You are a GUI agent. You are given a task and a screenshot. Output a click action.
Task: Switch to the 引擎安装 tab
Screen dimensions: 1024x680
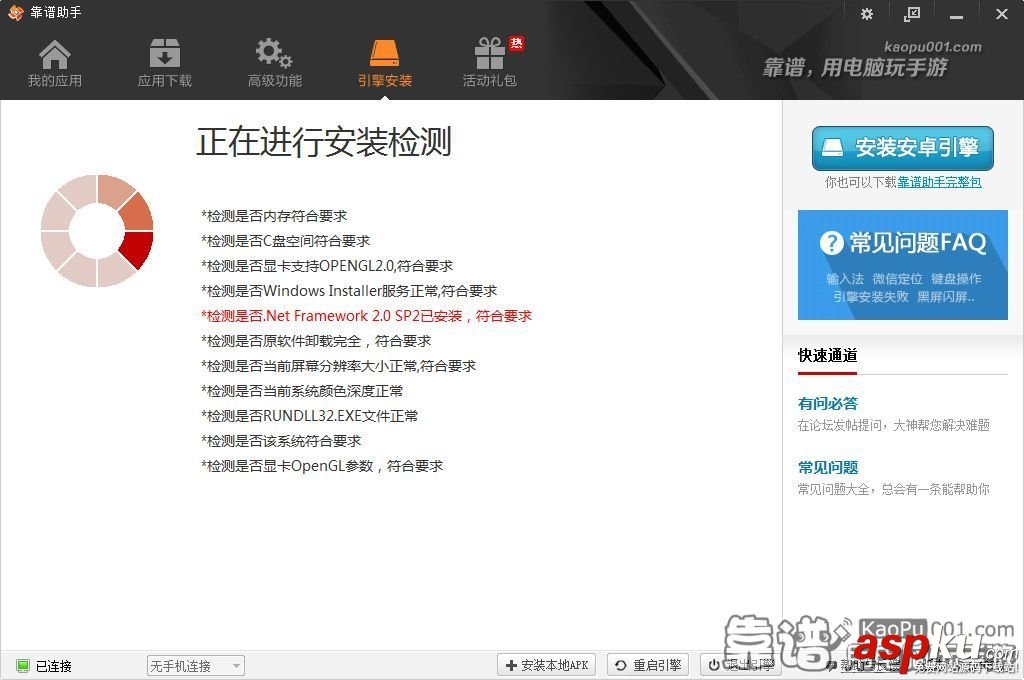386,60
